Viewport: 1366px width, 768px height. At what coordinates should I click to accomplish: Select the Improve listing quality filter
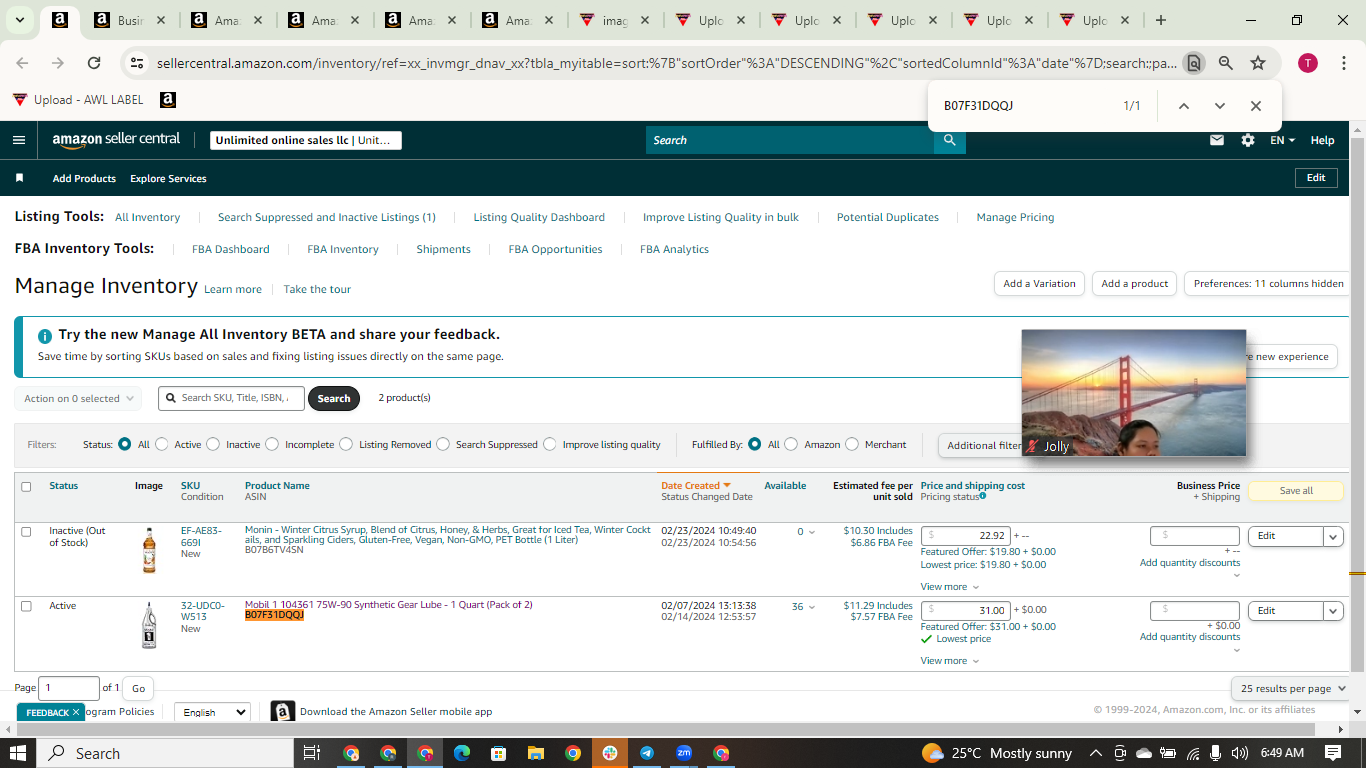(x=550, y=444)
